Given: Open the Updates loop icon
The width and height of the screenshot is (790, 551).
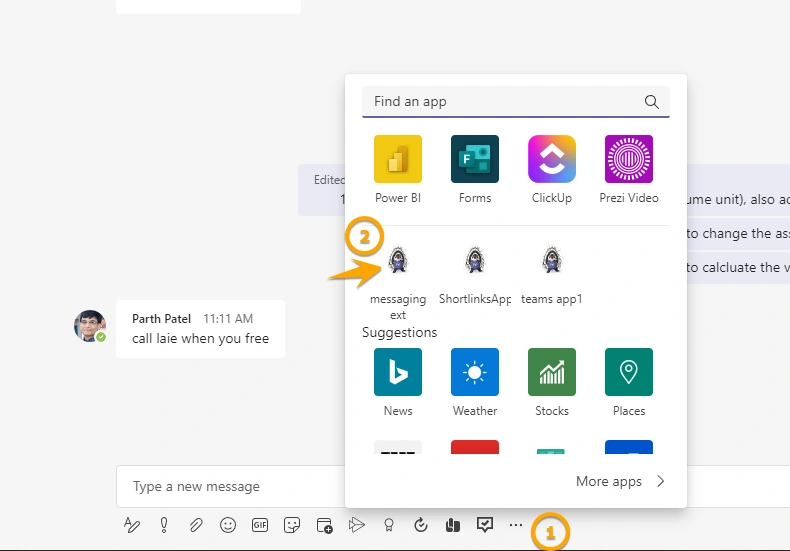Looking at the screenshot, I should click(420, 525).
